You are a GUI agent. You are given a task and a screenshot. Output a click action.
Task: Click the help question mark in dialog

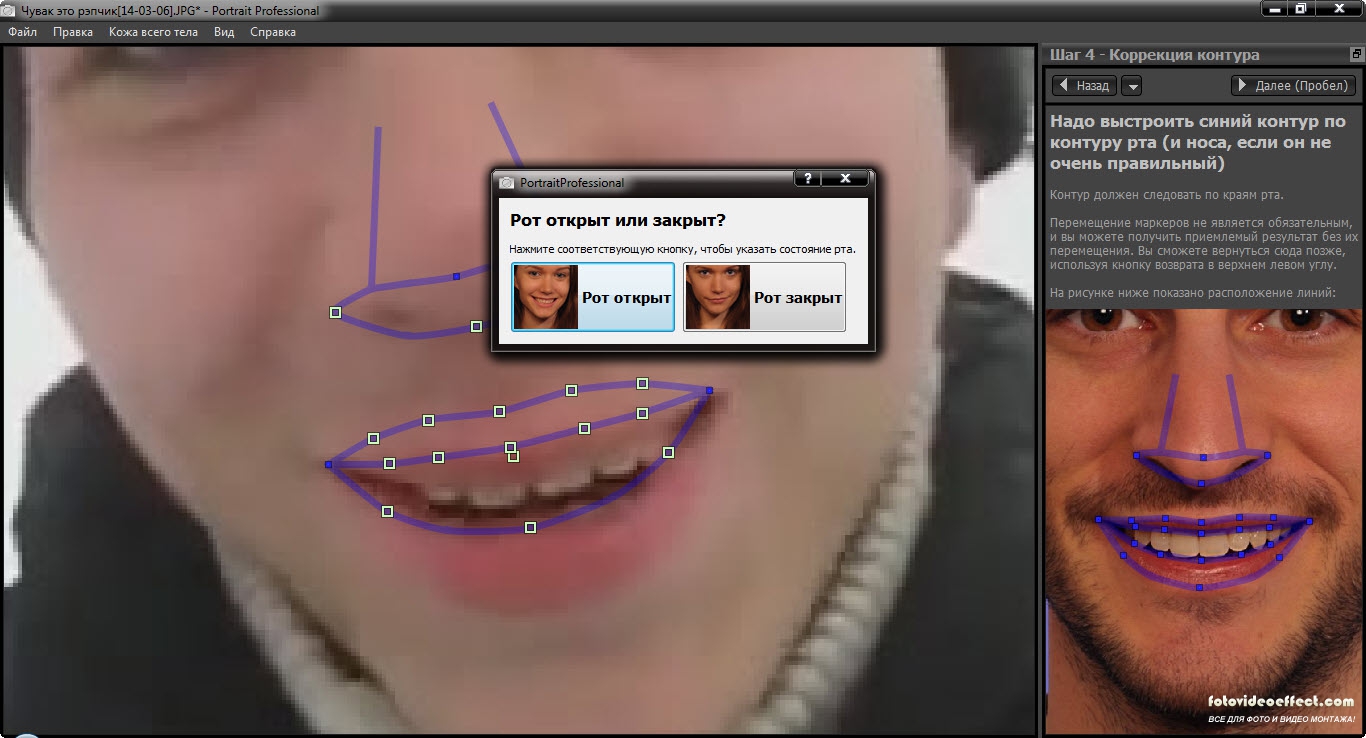point(806,178)
